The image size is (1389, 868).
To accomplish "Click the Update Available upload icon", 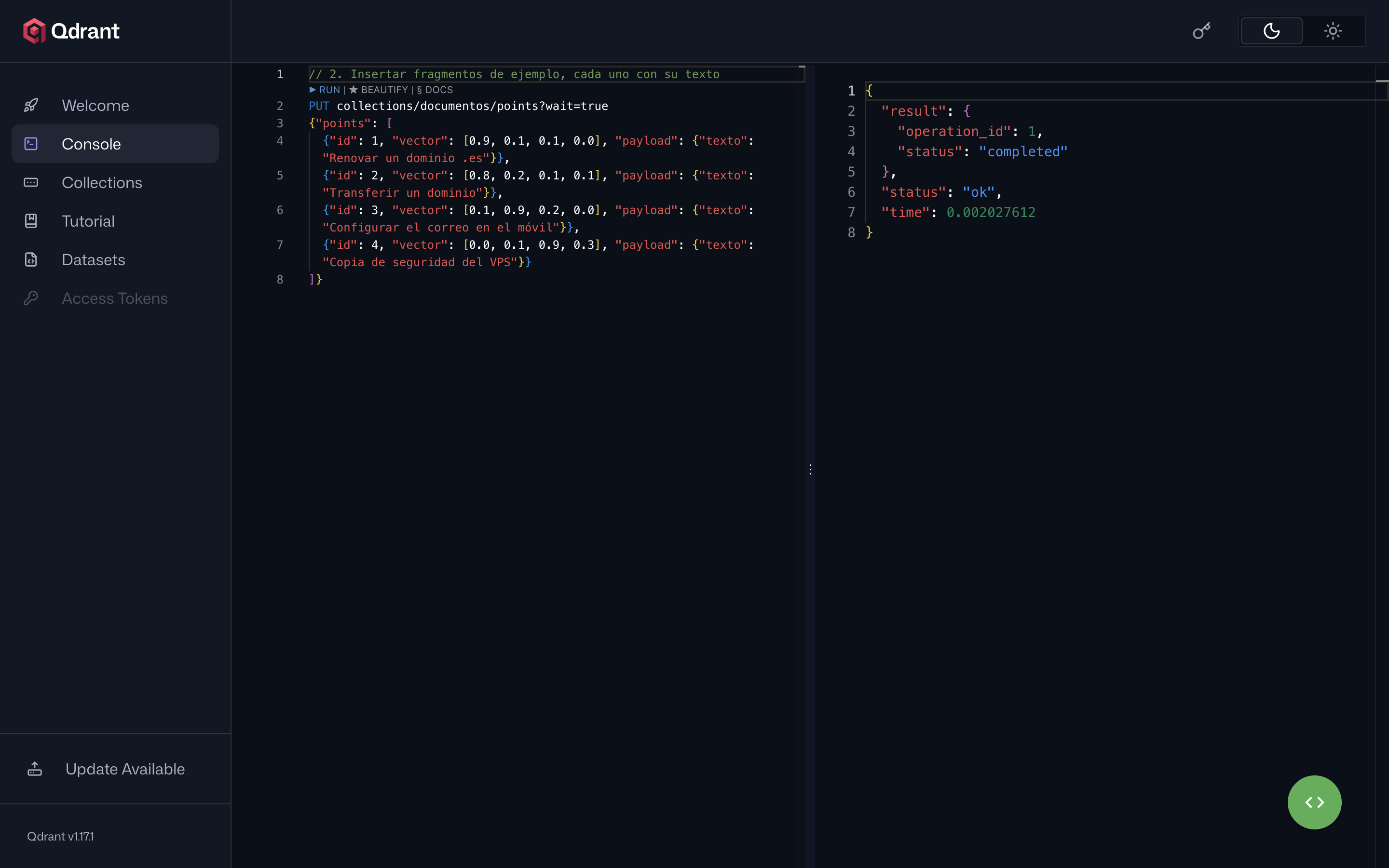I will (34, 769).
